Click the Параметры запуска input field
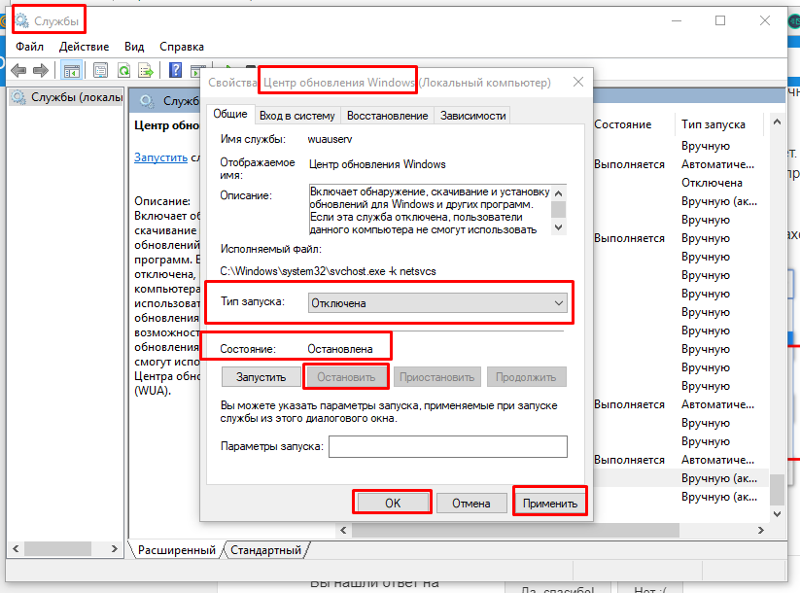Viewport: 800px width, 593px height. 448,447
